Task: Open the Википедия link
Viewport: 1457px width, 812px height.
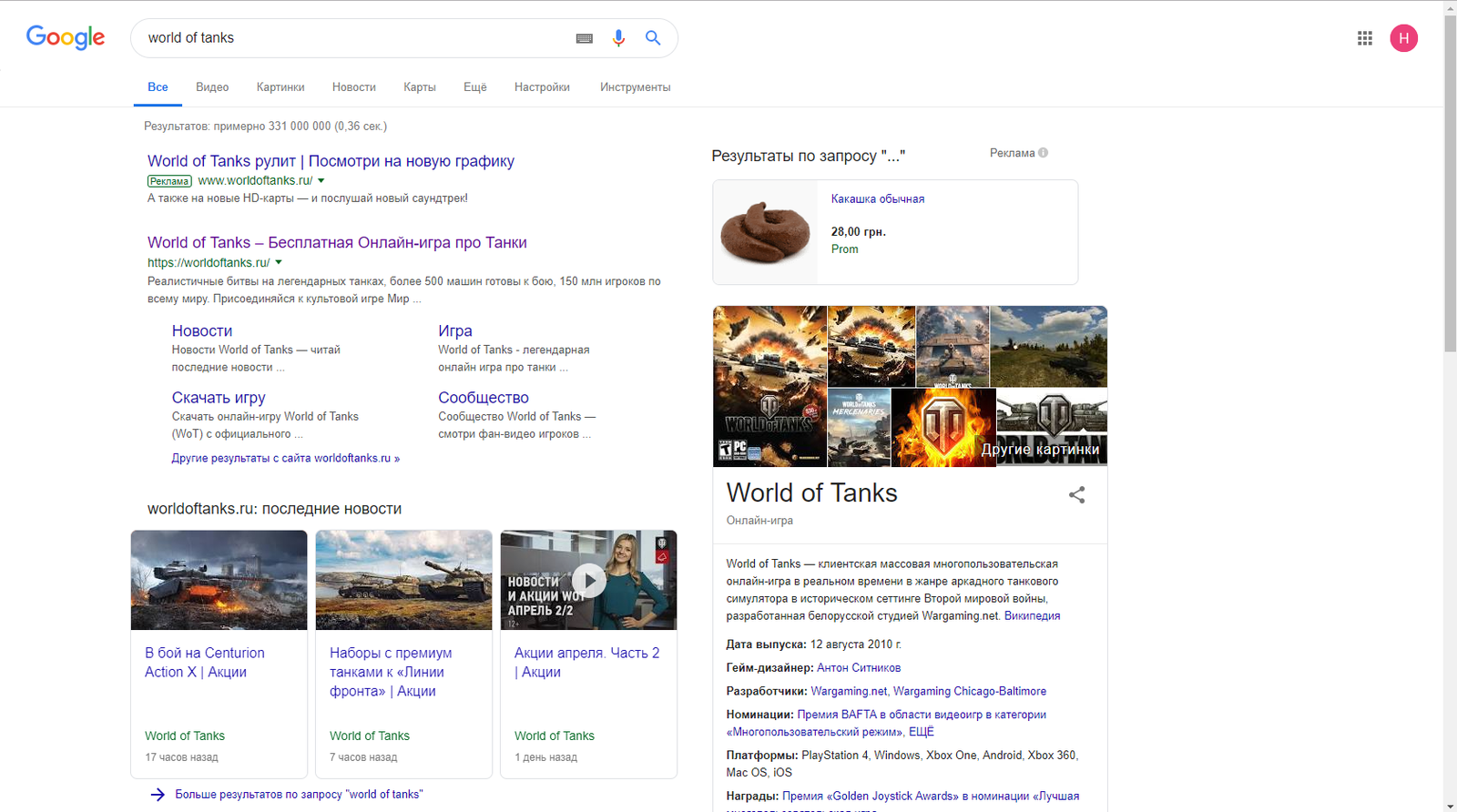Action: [x=1032, y=616]
